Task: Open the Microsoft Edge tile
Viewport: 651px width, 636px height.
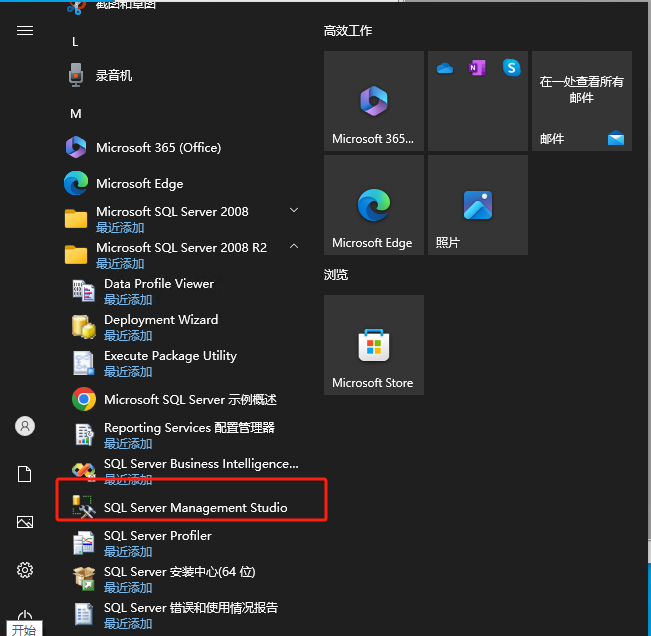Action: pos(374,205)
